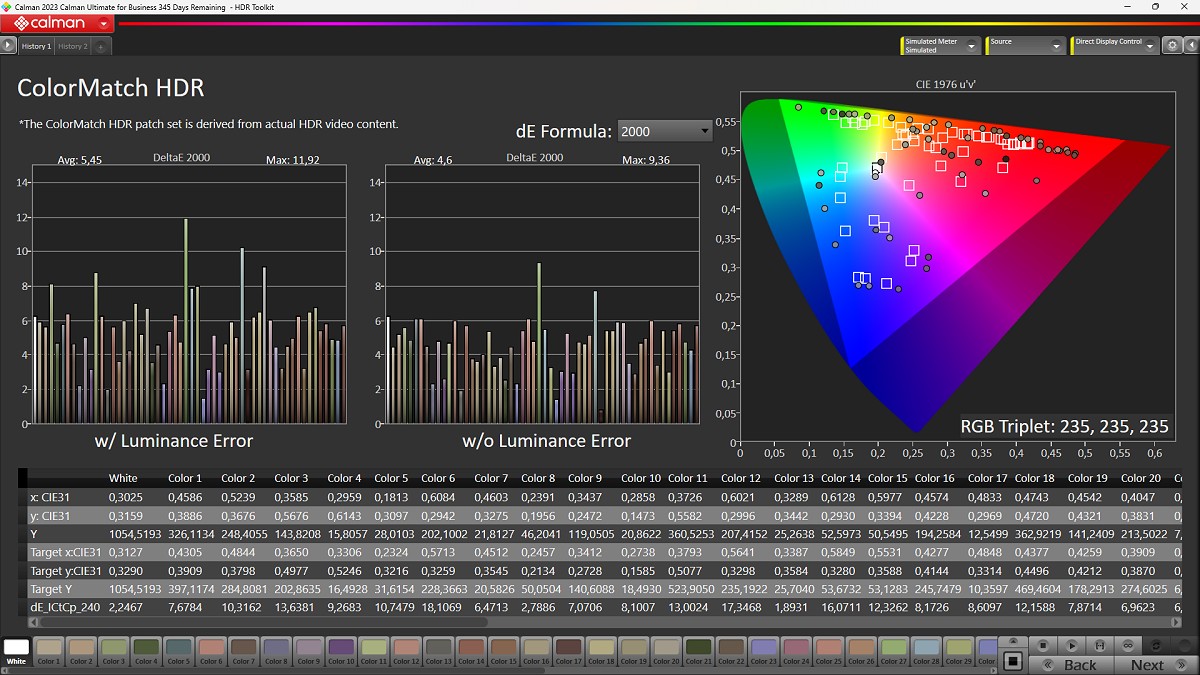Click the 'RGB Triplet: 235, 235, 235' readout
This screenshot has height=675, width=1200.
1064,427
